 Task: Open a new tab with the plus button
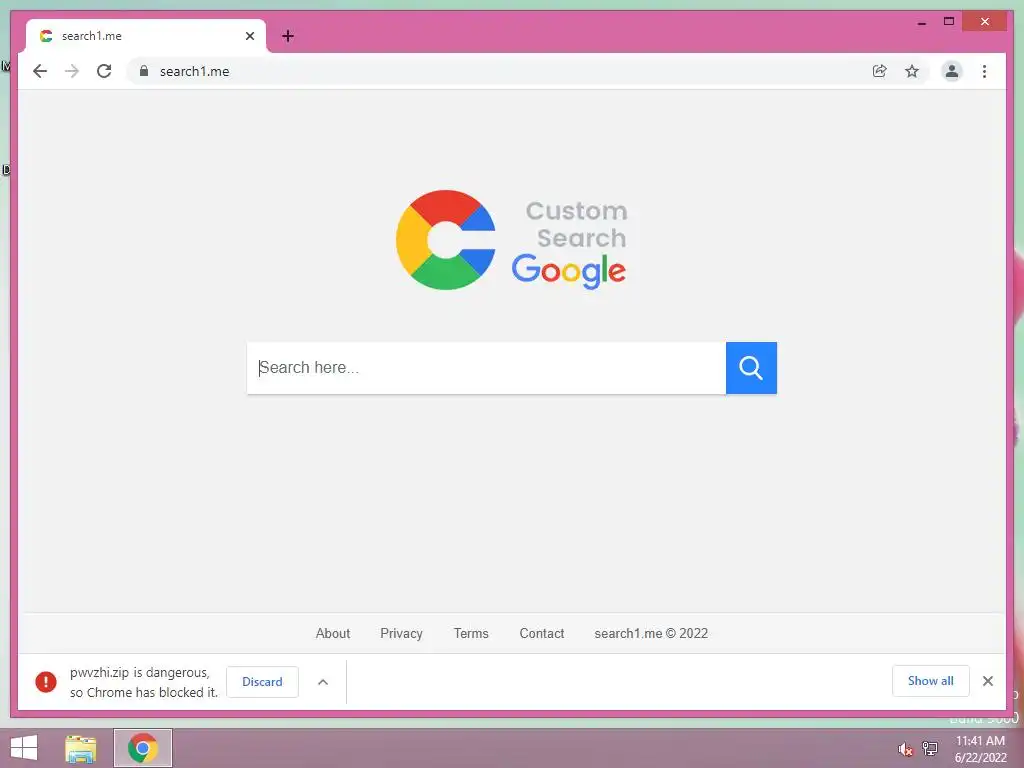tap(287, 36)
